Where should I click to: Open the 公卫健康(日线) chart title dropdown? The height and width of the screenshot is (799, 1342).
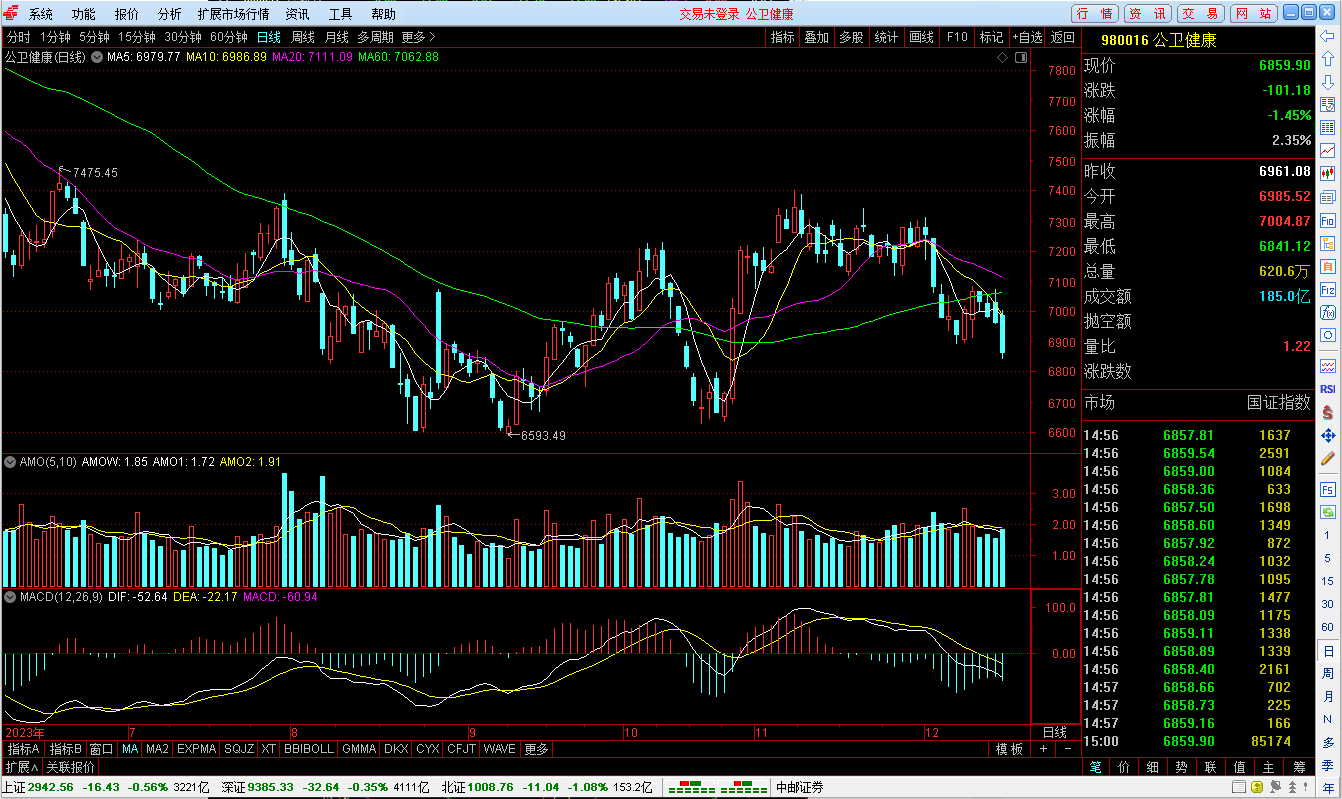pos(96,57)
